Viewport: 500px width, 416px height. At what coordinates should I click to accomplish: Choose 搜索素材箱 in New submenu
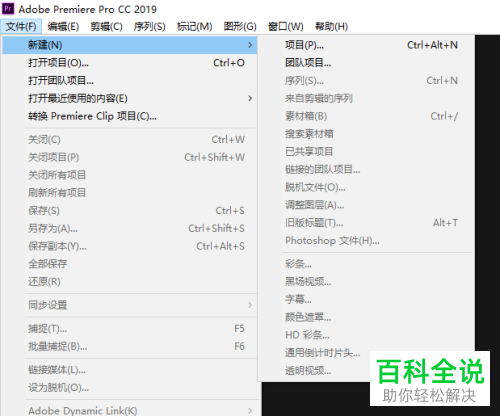(367, 134)
